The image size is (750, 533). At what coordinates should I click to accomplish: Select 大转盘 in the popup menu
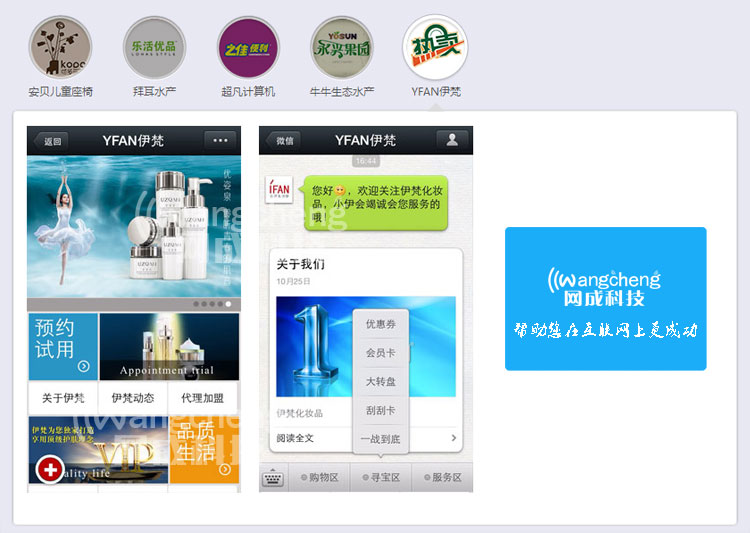click(380, 382)
